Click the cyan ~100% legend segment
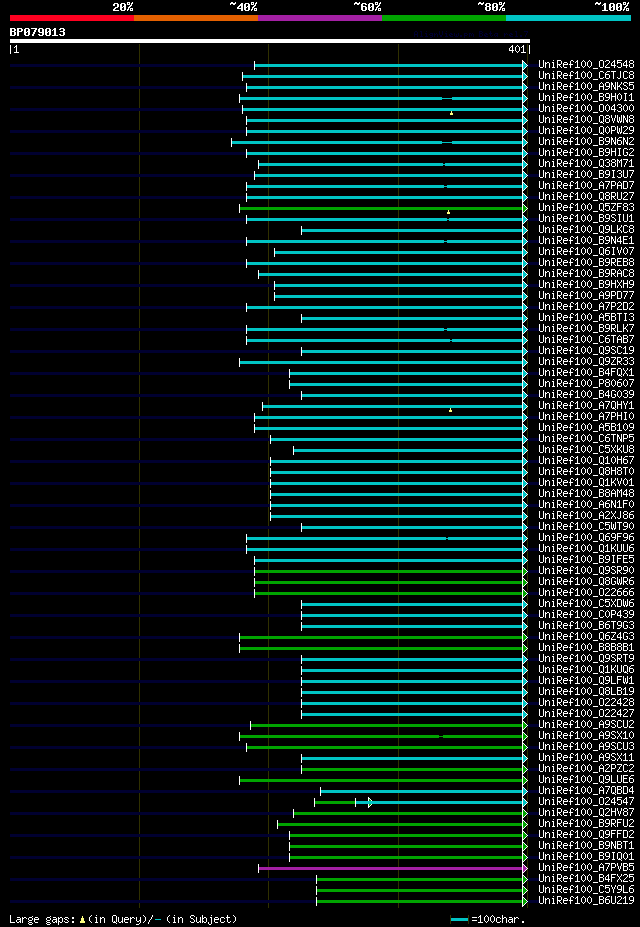 568,18
